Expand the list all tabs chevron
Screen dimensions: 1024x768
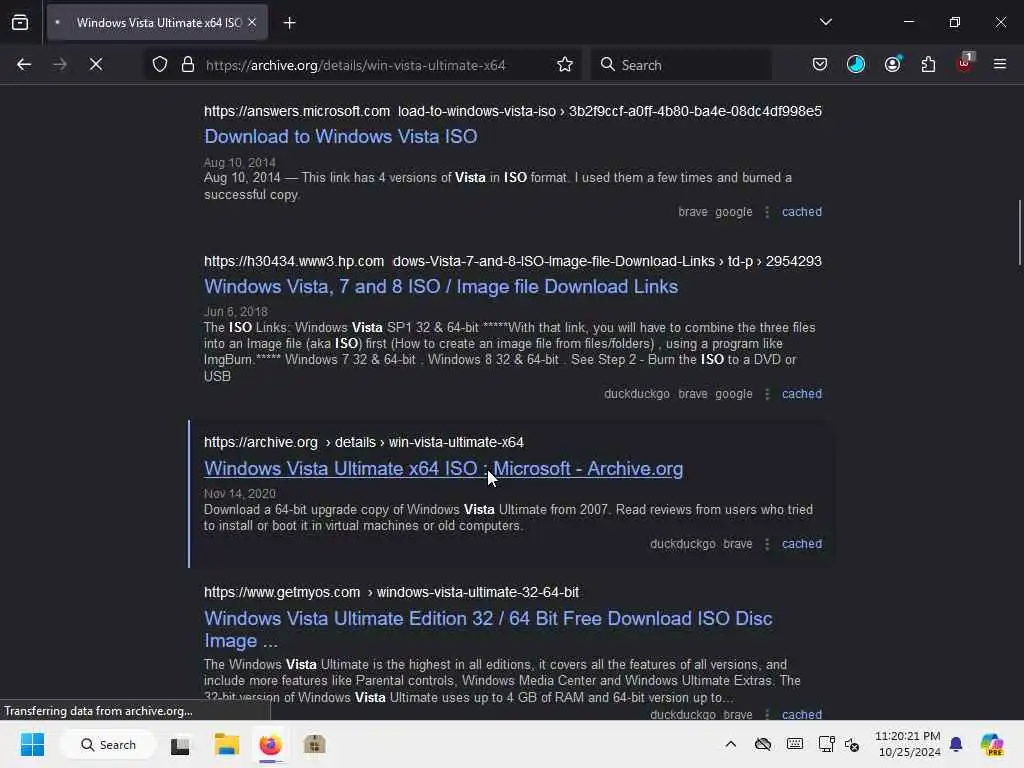point(825,22)
